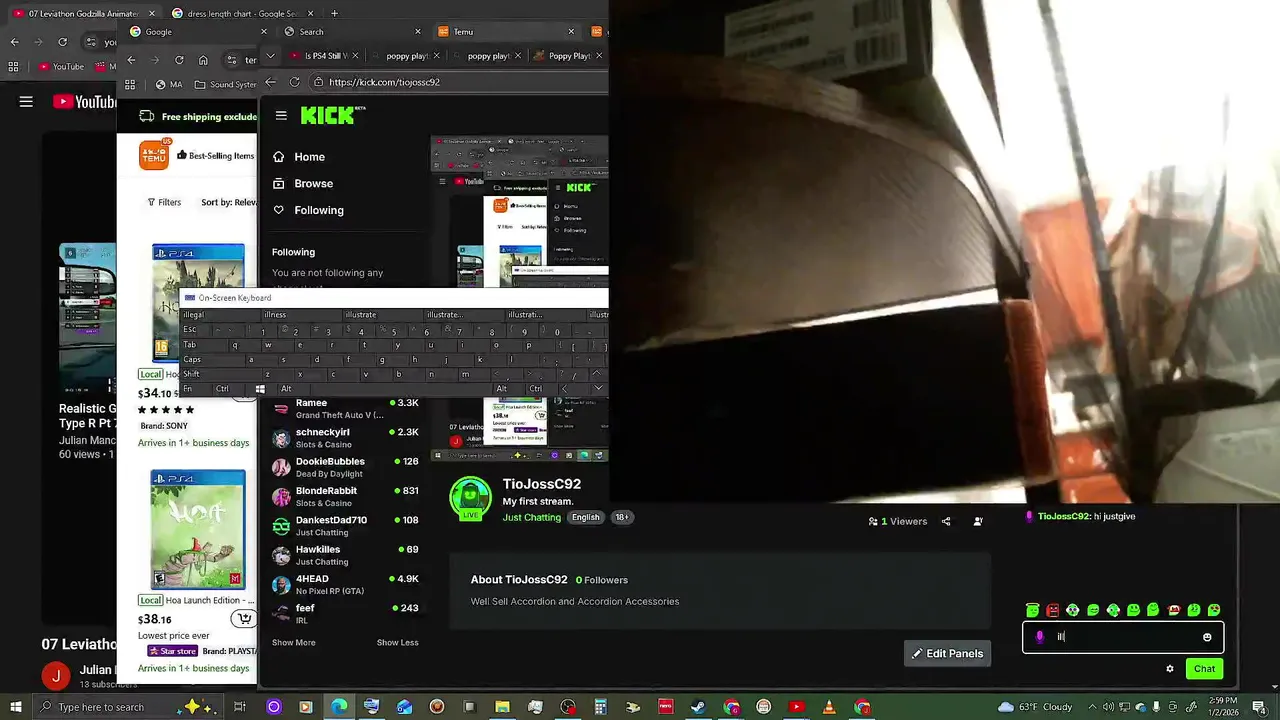Open DookieBubbles channel in sidebar
The width and height of the screenshot is (1280, 720).
click(345, 467)
